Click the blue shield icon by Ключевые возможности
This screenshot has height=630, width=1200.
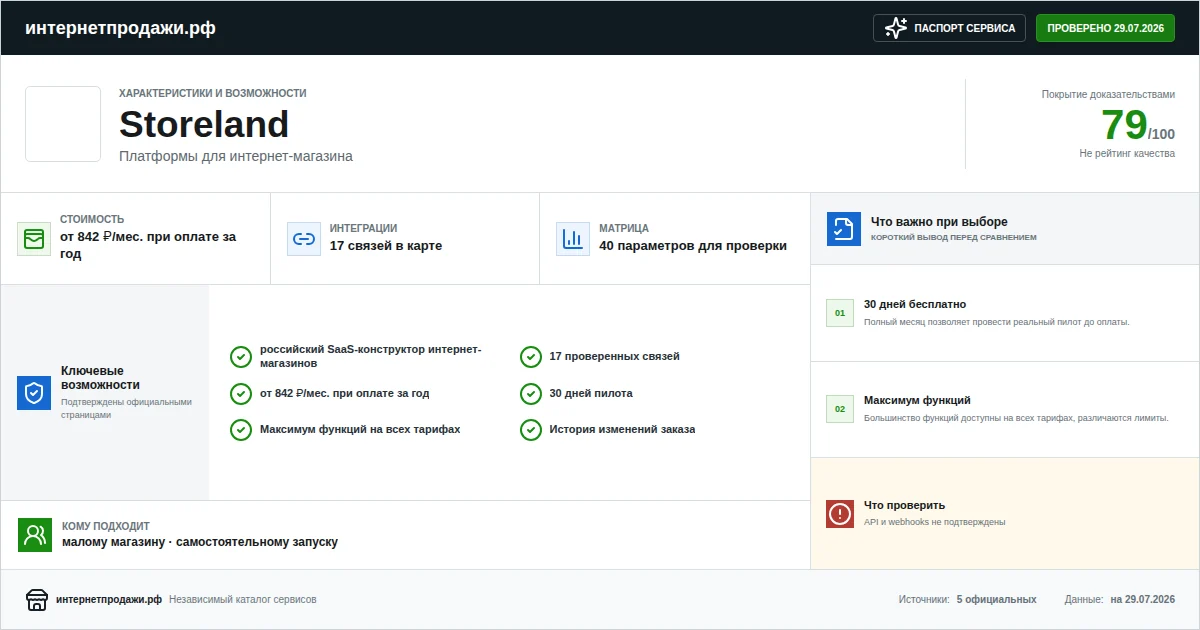coord(34,393)
